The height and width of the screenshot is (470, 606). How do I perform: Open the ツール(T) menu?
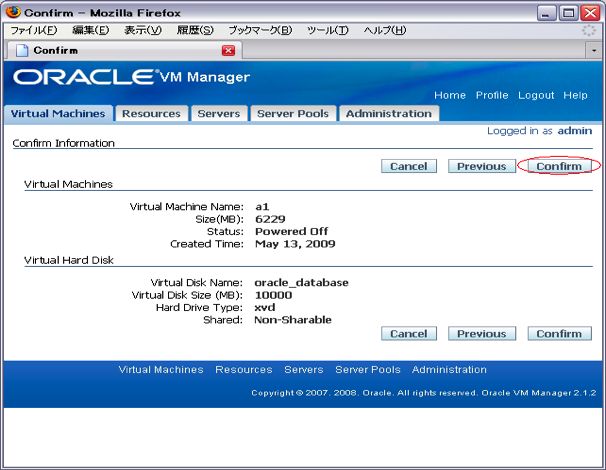coord(328,30)
